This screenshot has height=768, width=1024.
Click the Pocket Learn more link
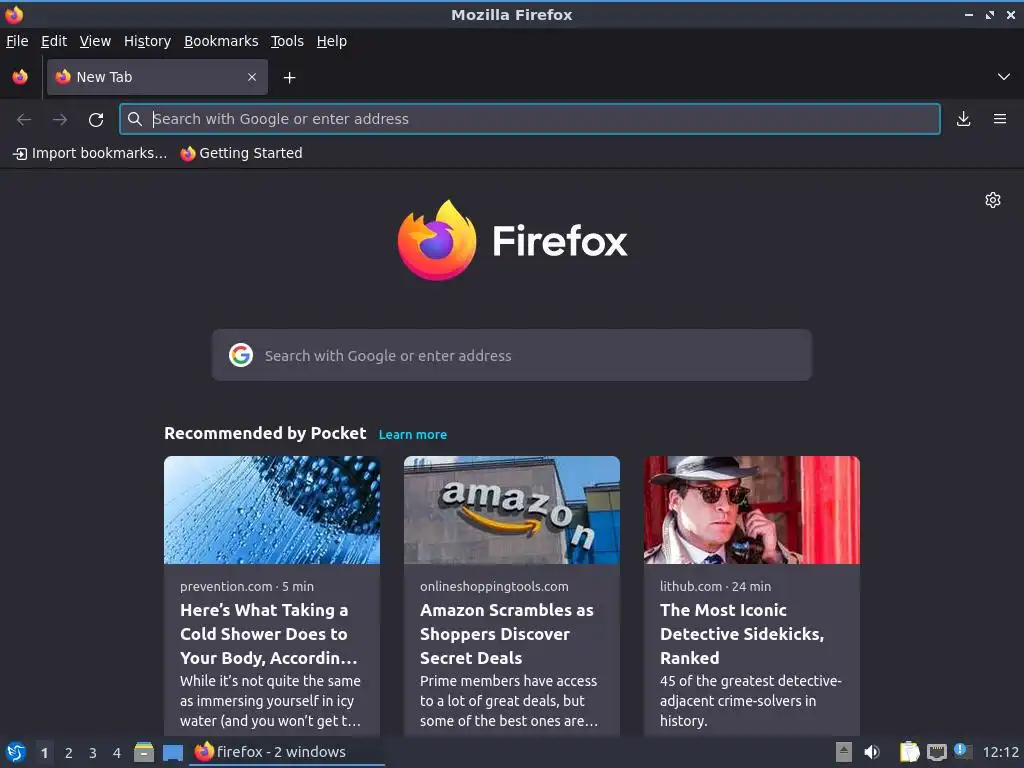(x=413, y=434)
